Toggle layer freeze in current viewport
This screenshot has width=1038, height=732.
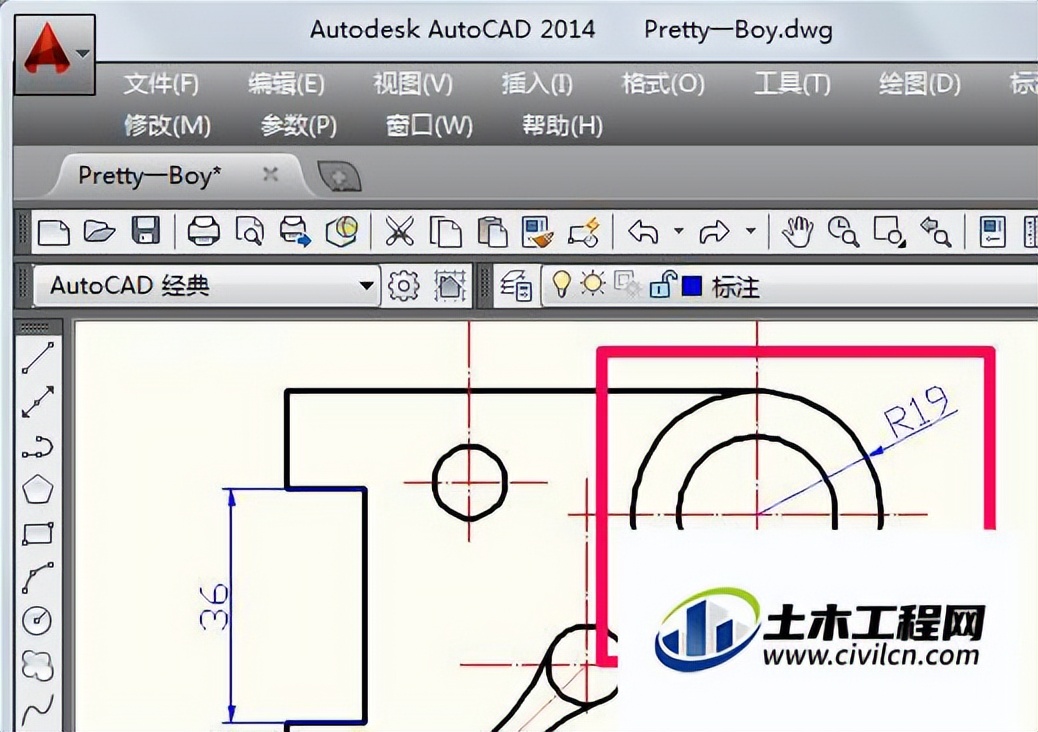click(627, 284)
